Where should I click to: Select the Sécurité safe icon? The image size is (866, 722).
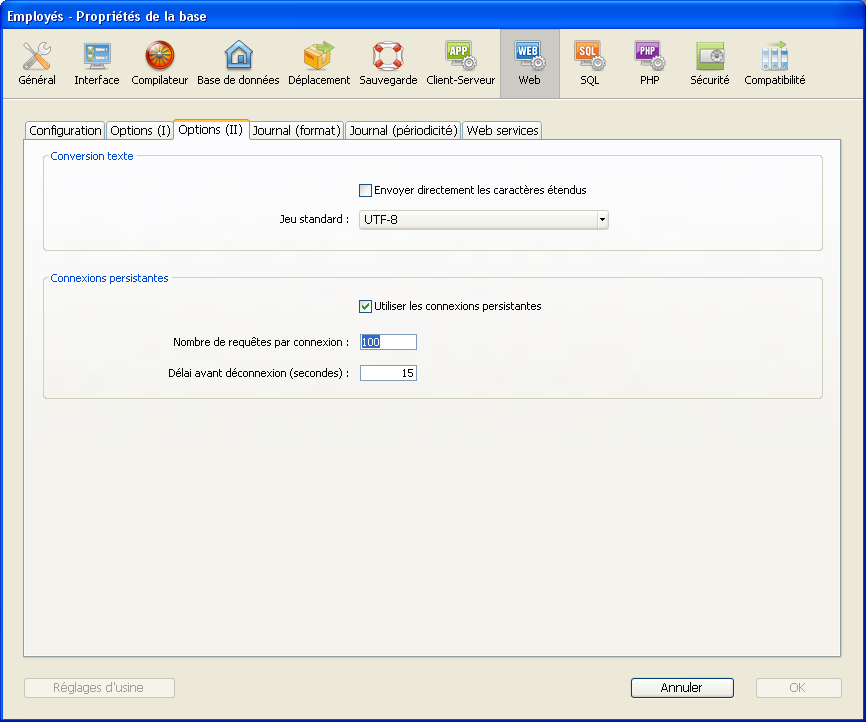point(710,63)
